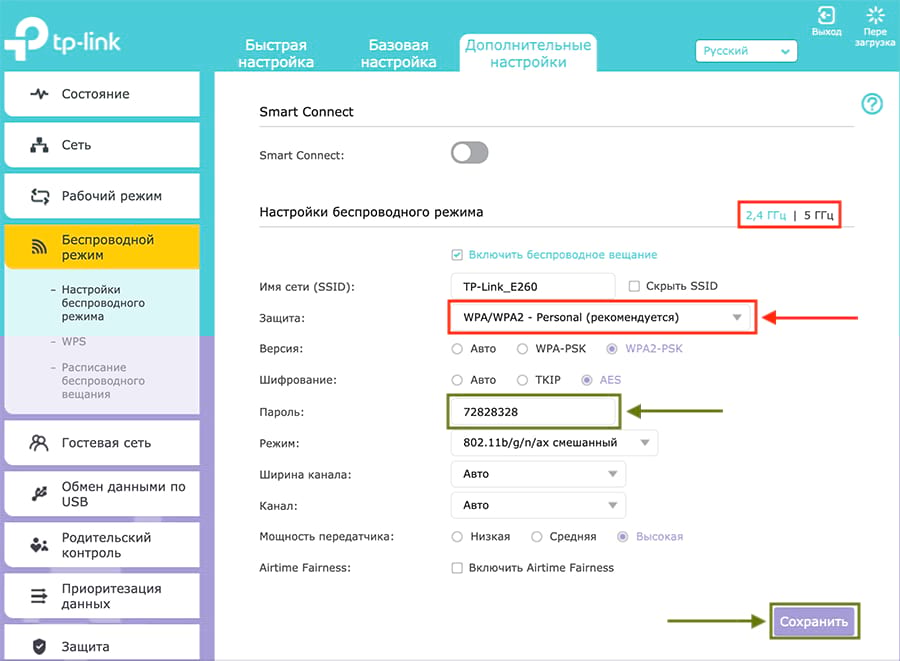Image resolution: width=900 pixels, height=661 pixels.
Task: Click the Защита shield icon
Action: pos(39,646)
